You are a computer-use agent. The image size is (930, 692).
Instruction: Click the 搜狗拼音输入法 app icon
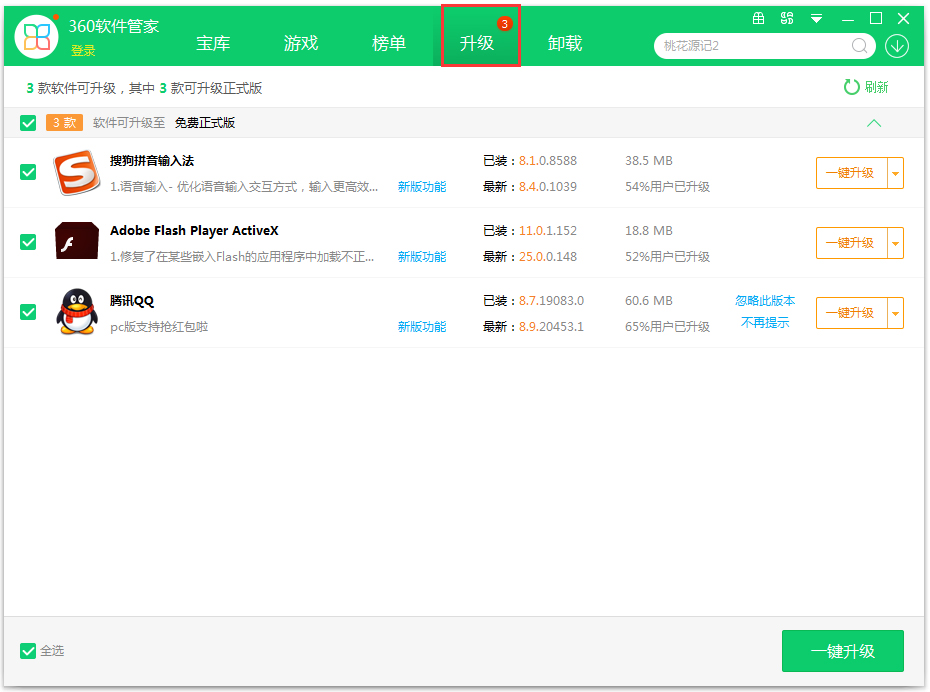click(x=77, y=173)
